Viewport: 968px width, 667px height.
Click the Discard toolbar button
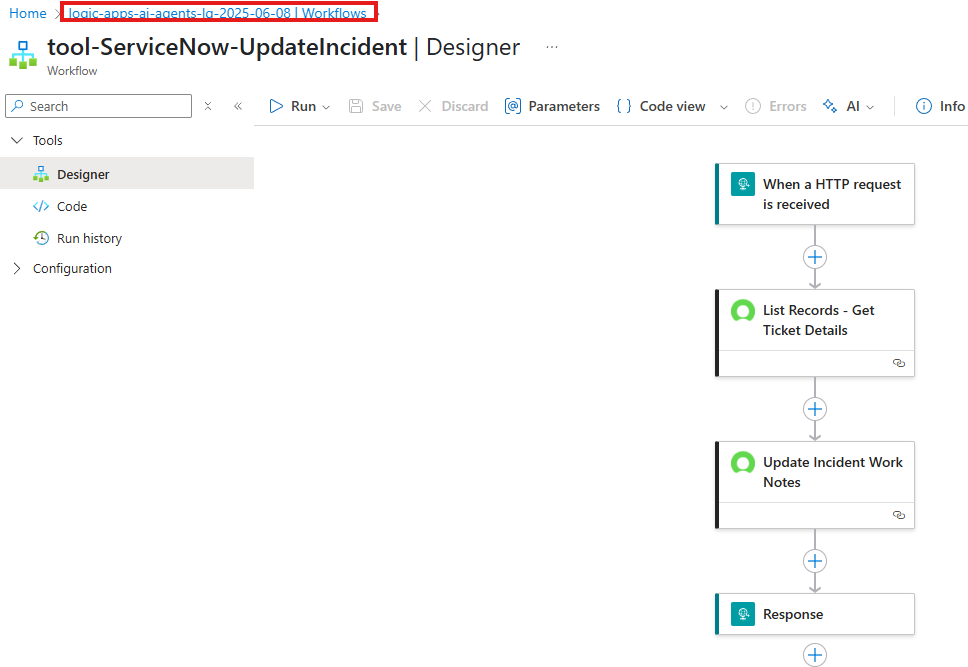453,106
